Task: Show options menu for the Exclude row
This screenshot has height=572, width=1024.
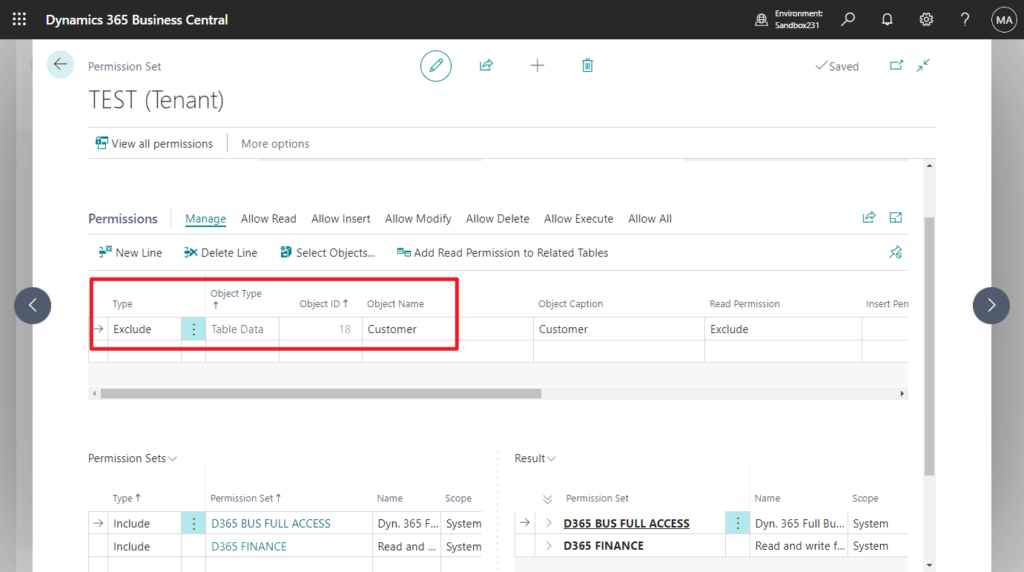Action: pos(193,329)
